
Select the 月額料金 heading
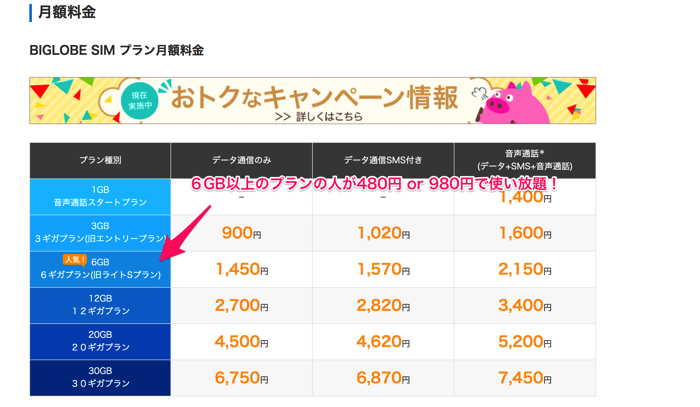(67, 12)
